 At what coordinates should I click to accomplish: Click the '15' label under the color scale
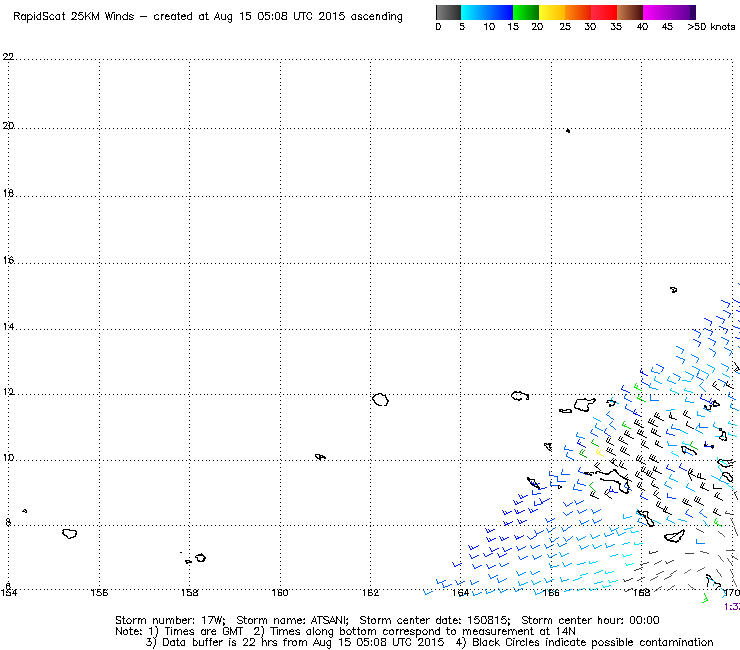tap(513, 26)
